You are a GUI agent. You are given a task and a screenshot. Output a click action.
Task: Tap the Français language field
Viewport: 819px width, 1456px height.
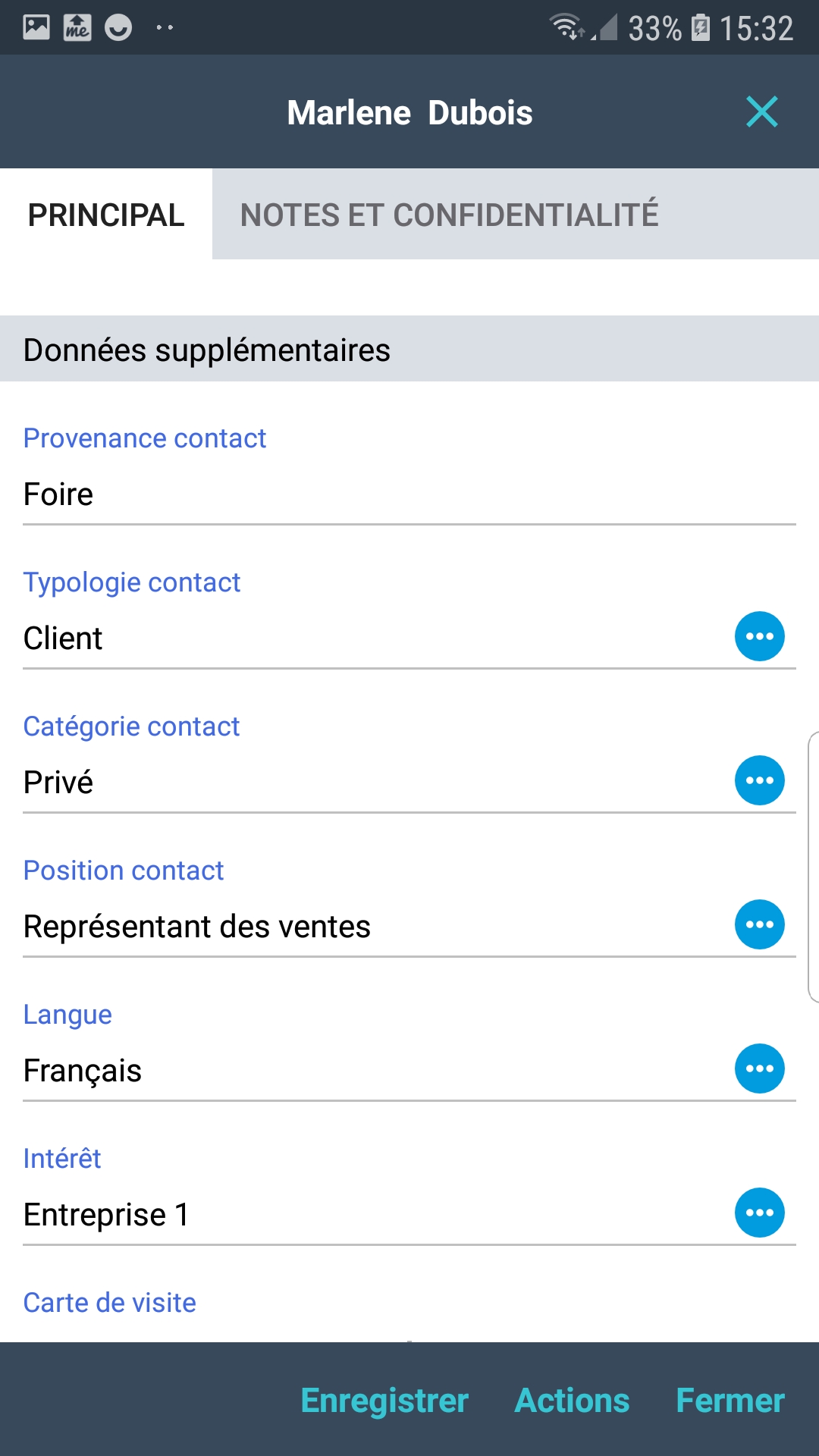coord(364,1071)
